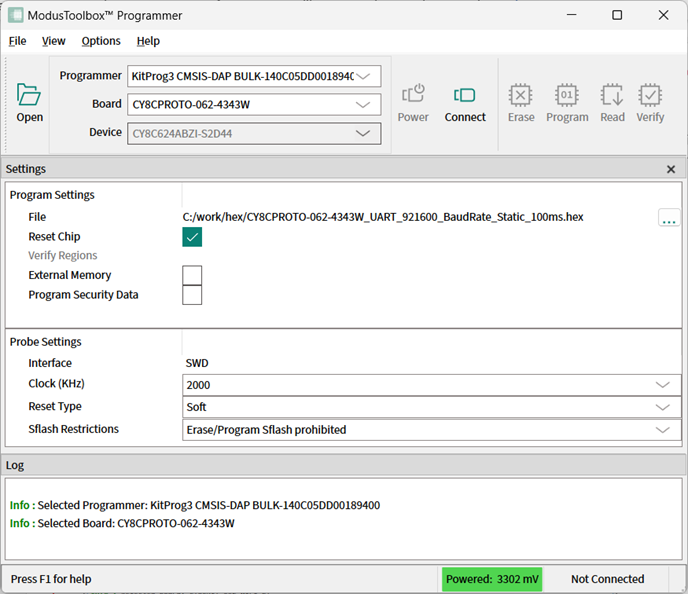The width and height of the screenshot is (688, 594).
Task: Click the Verify chip icon
Action: [650, 95]
